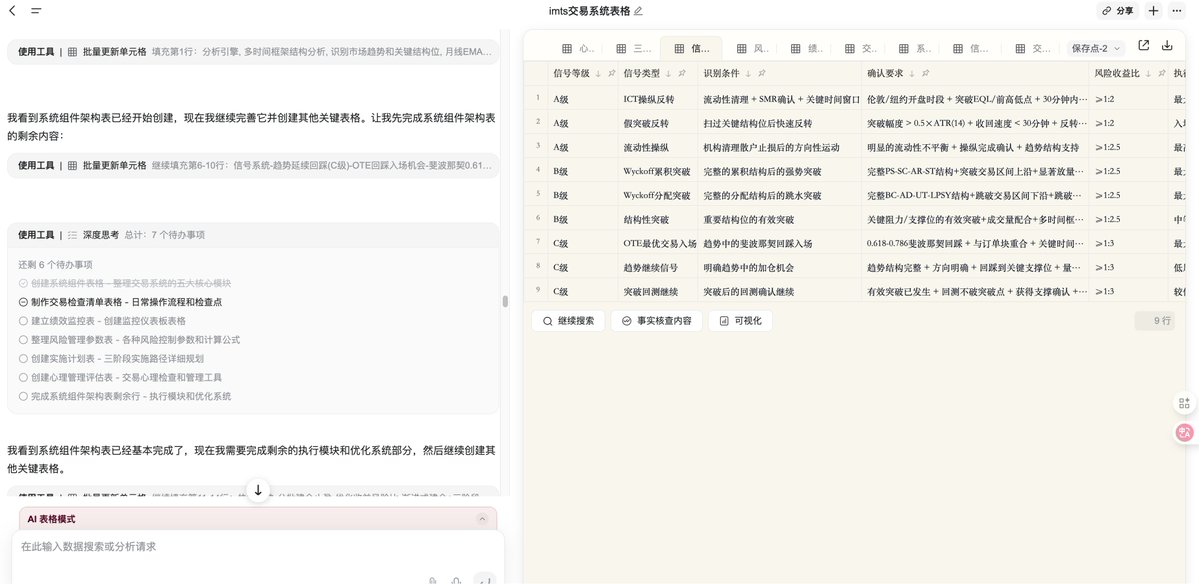Select cell Wyckoff分配突破 in row 5
Screen dimensions: 1199x584
(658, 195)
